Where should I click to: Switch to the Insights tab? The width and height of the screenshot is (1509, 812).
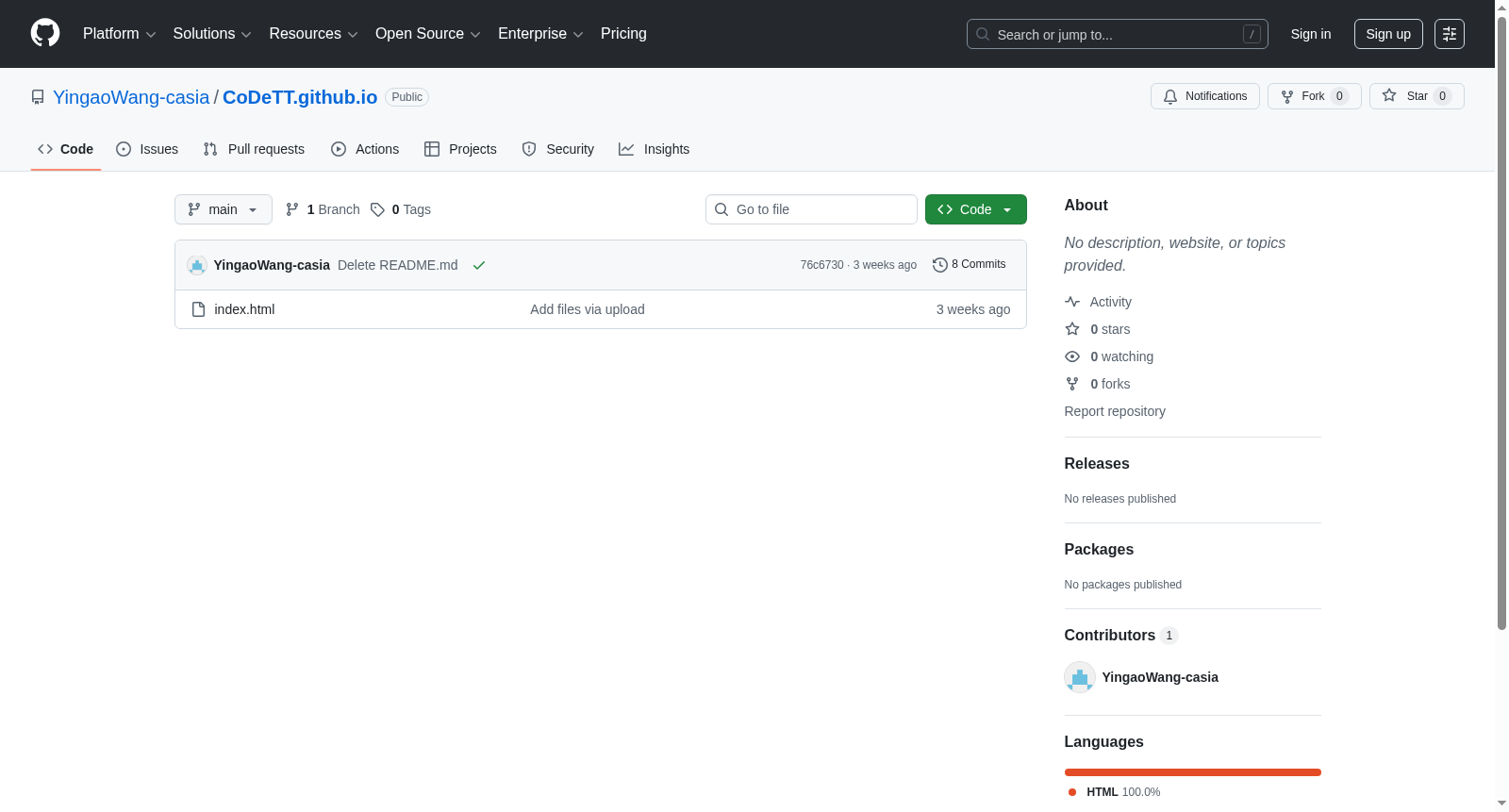coord(654,149)
